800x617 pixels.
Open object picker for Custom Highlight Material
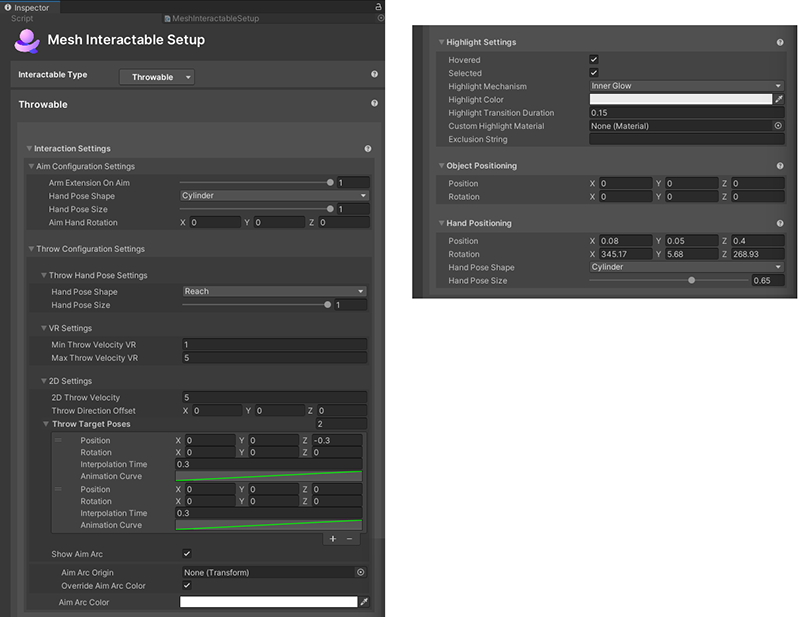pos(778,126)
